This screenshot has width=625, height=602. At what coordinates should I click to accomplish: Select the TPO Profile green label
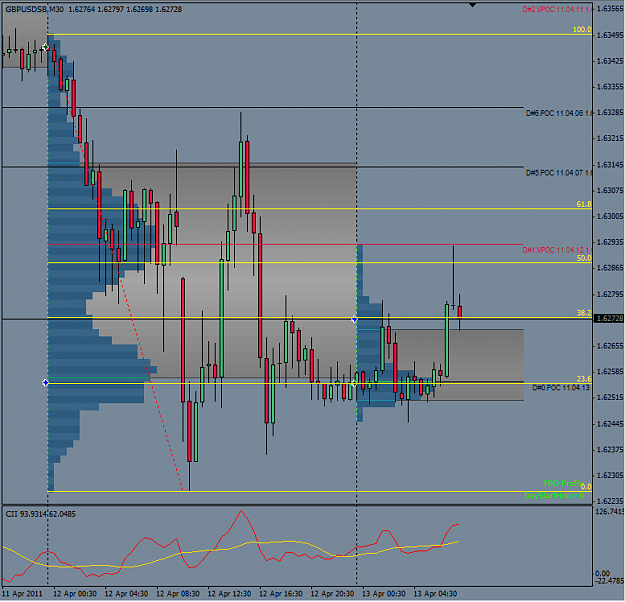[x=563, y=484]
